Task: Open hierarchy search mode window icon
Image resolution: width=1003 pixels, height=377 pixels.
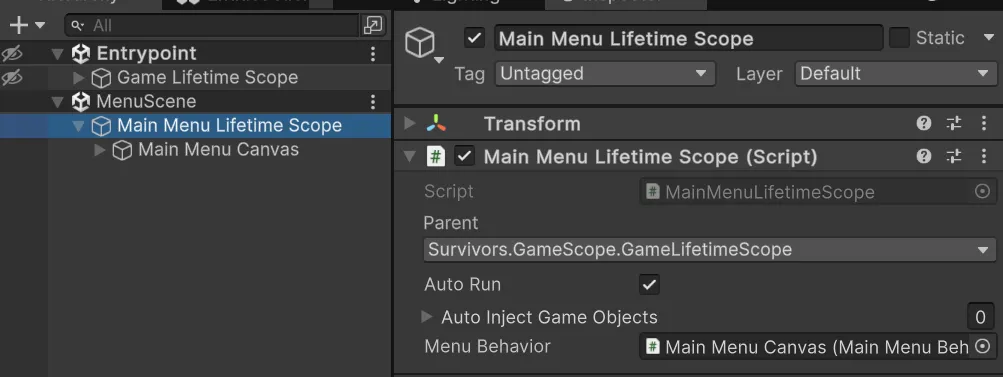Action: 372,26
